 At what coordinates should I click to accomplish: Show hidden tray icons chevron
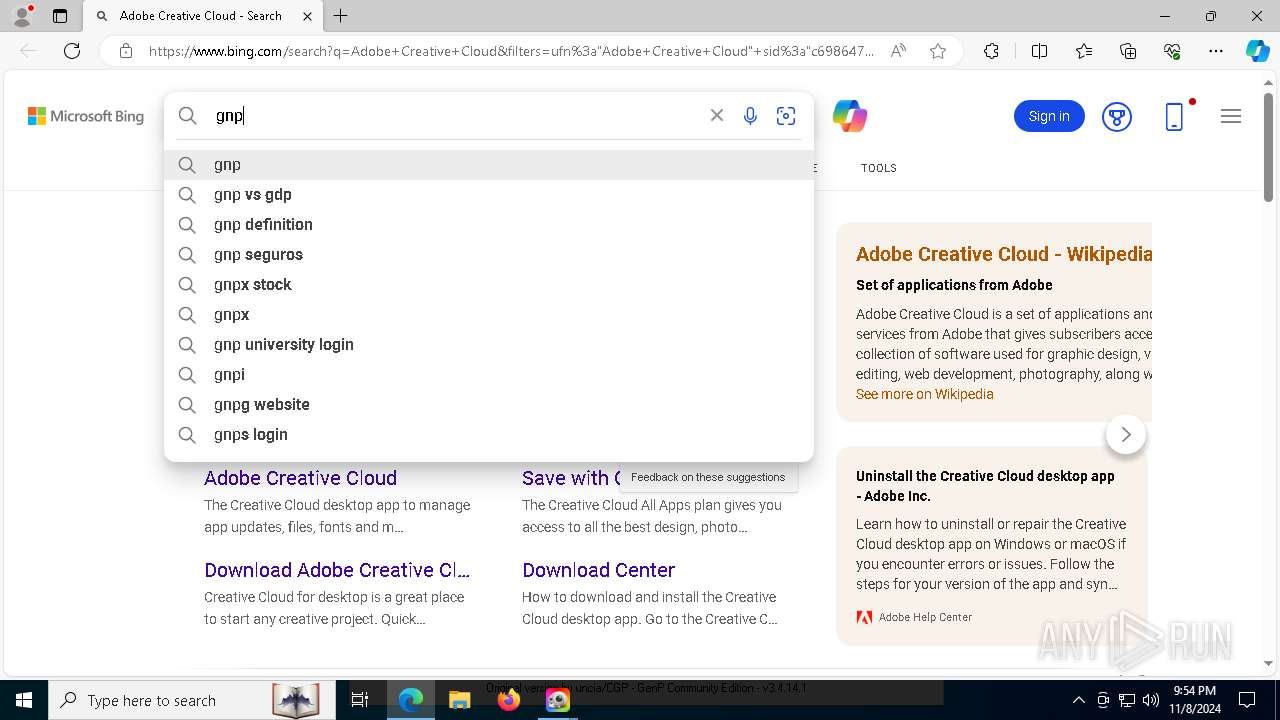click(x=1078, y=700)
